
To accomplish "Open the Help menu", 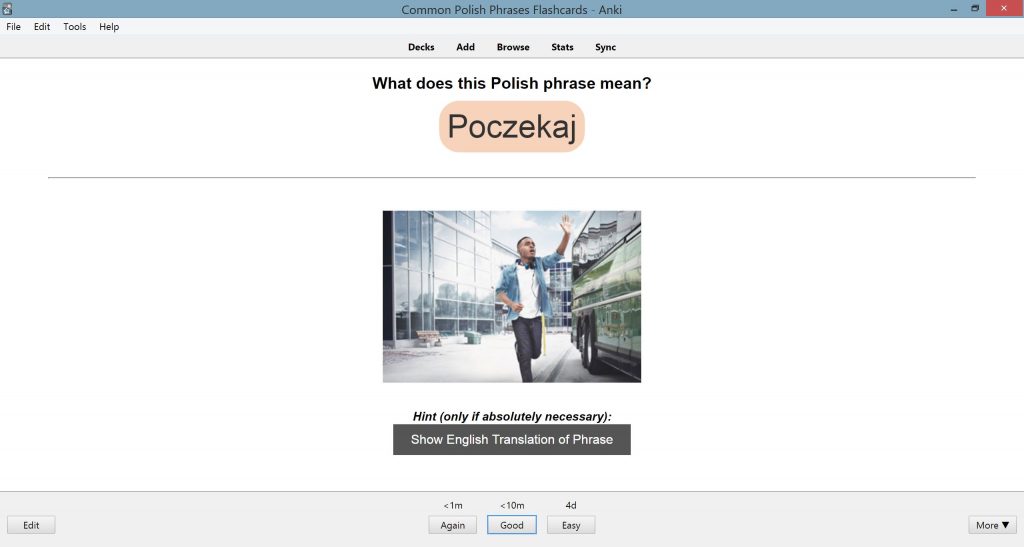I will click(x=109, y=27).
